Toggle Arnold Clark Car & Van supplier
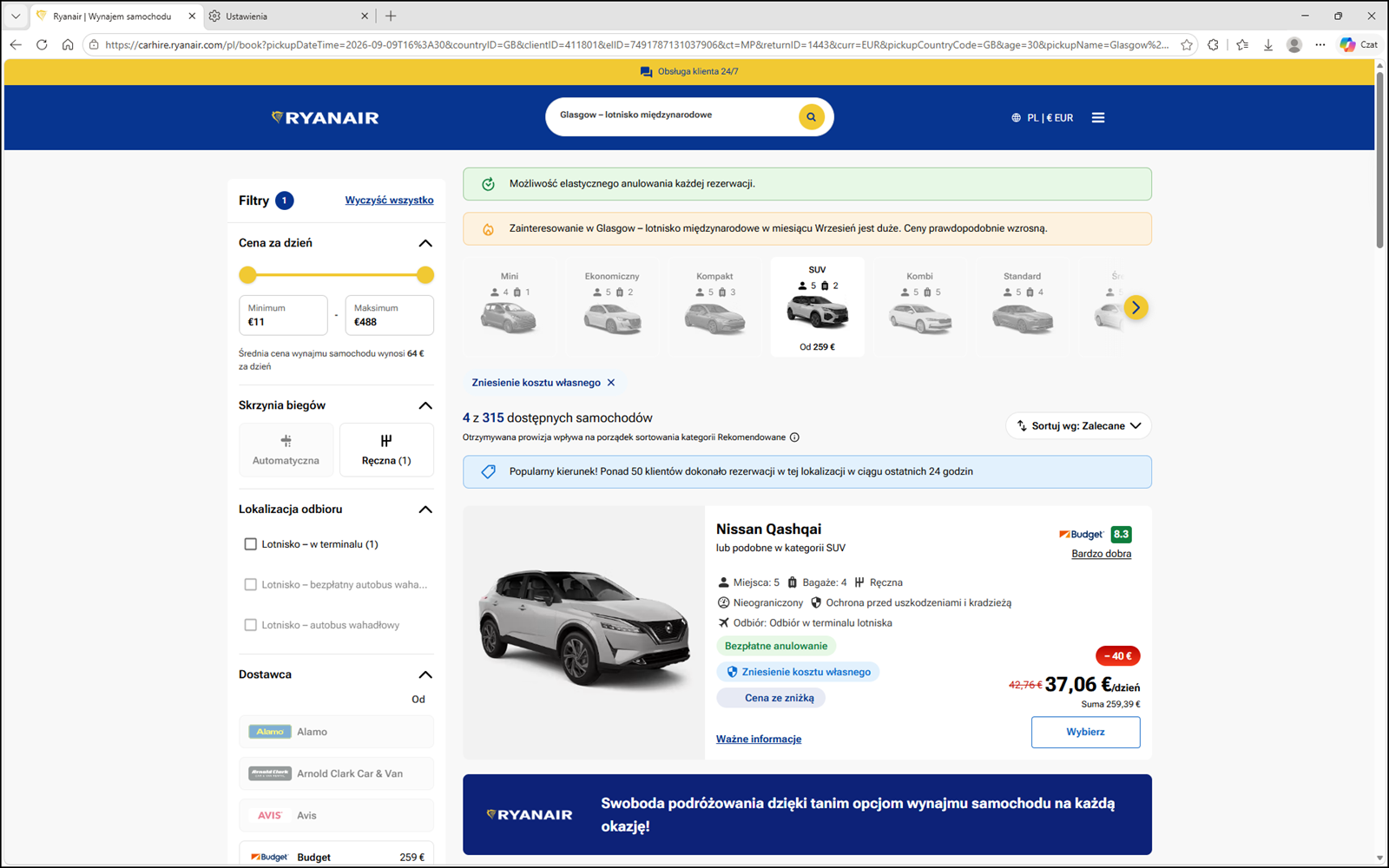Viewport: 1389px width, 868px height. [x=336, y=773]
